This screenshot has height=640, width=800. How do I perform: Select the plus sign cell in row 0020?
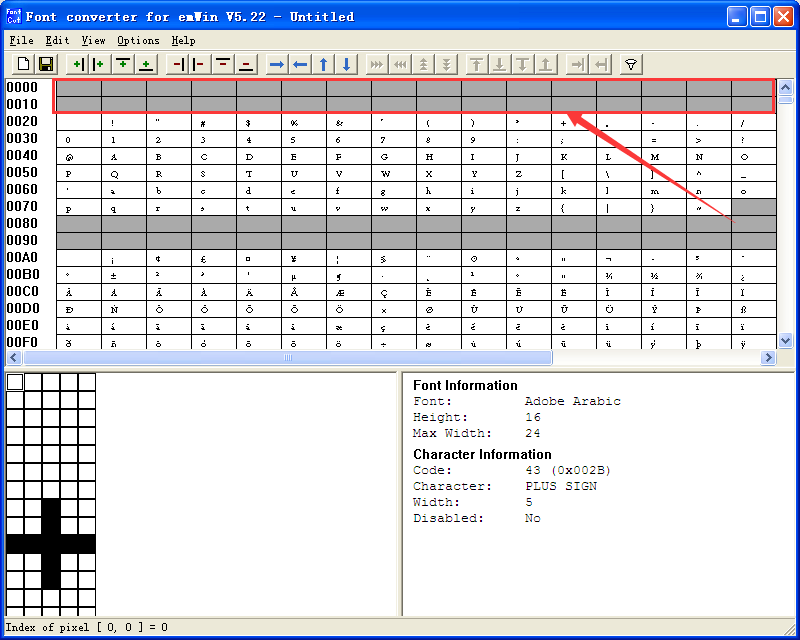tap(573, 122)
